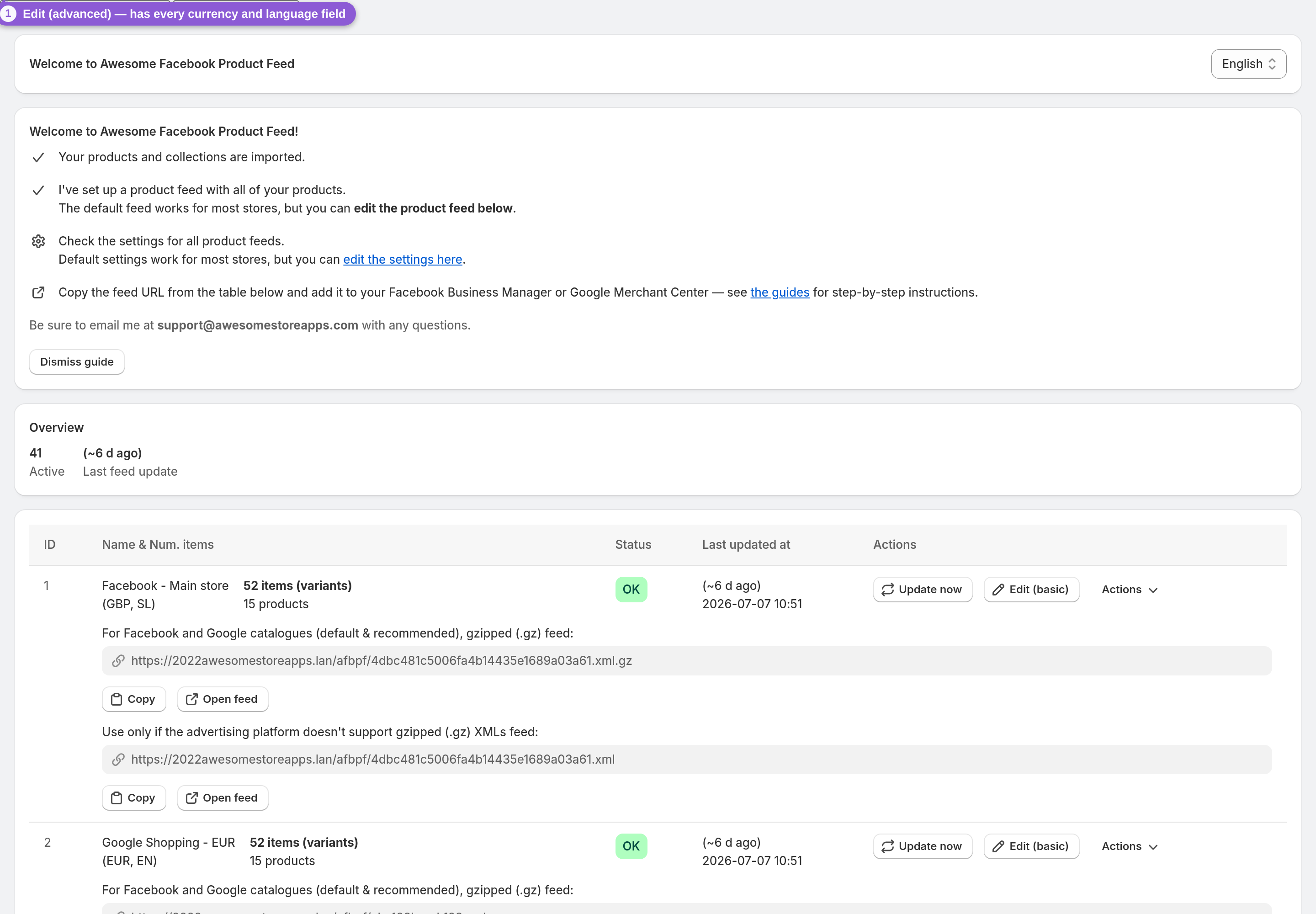
Task: Click the OK status badge for Main store
Action: click(631, 589)
